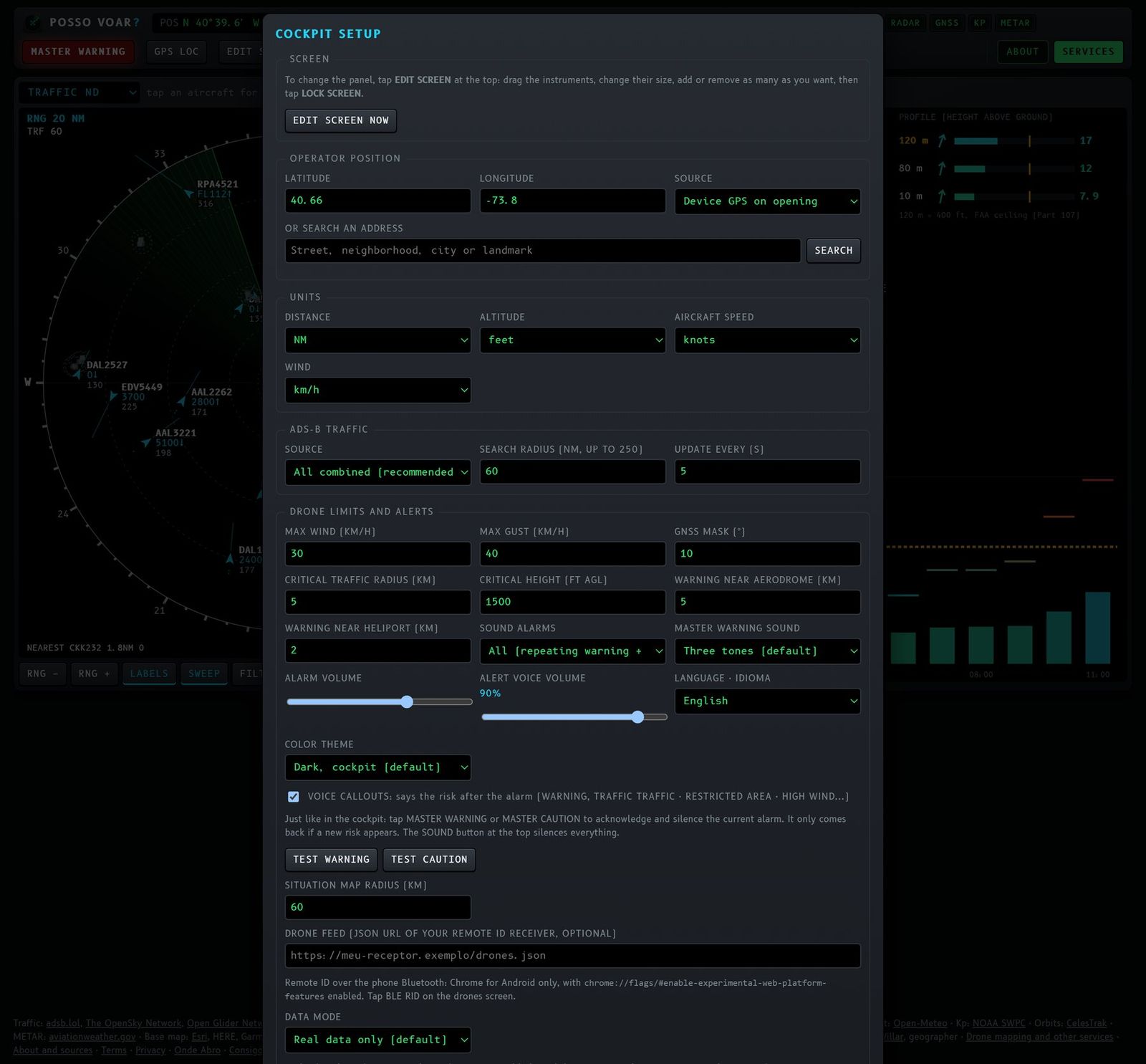Click the Warning Near Aerodrome field
1146x1064 pixels.
[767, 602]
